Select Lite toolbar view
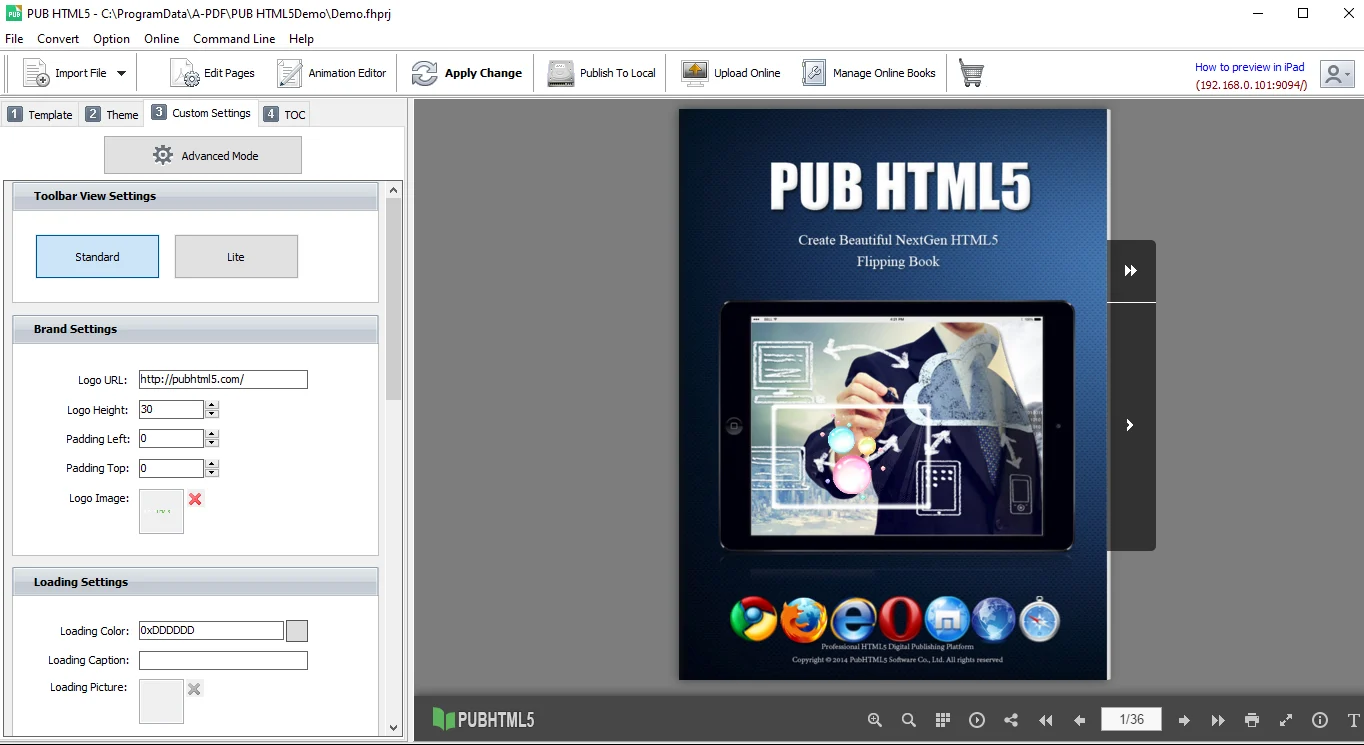 click(x=236, y=257)
